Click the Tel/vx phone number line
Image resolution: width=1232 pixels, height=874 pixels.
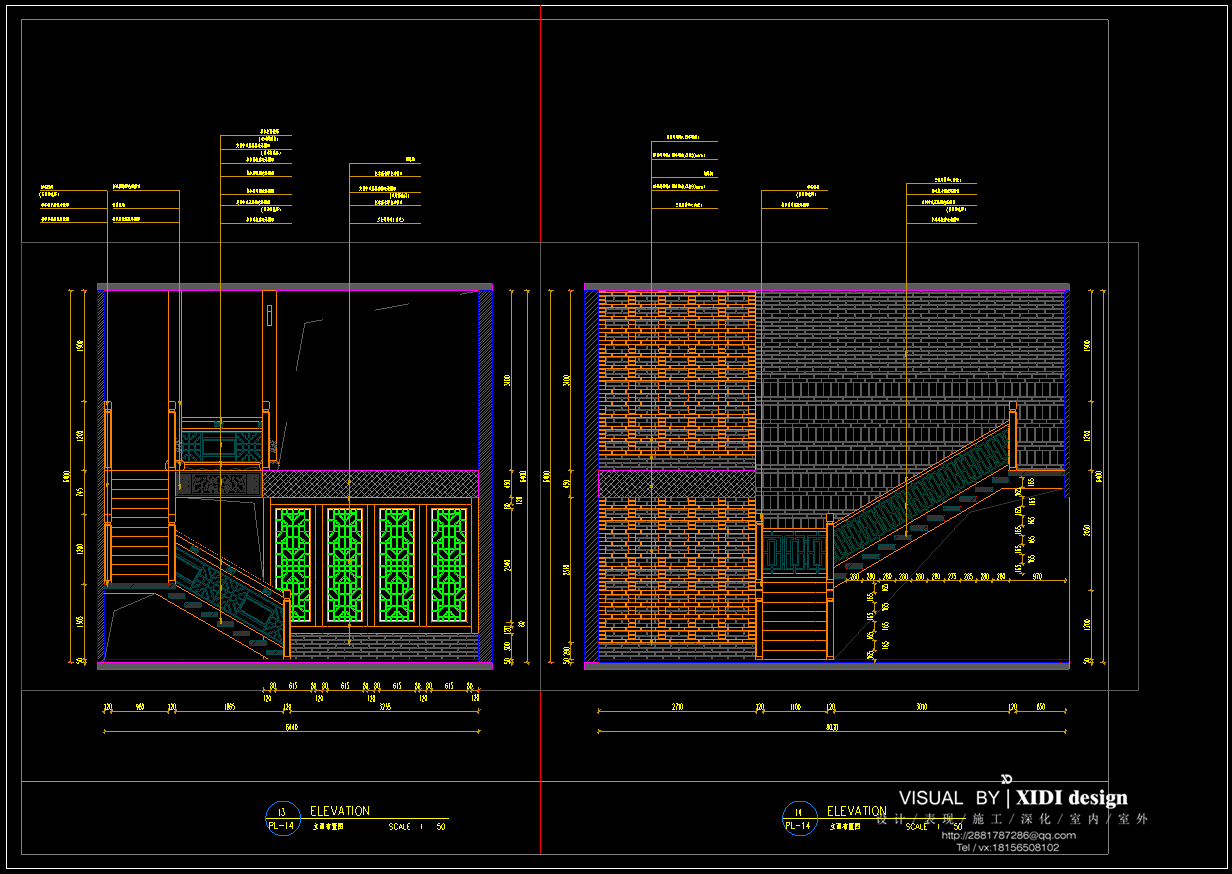coord(1007,848)
